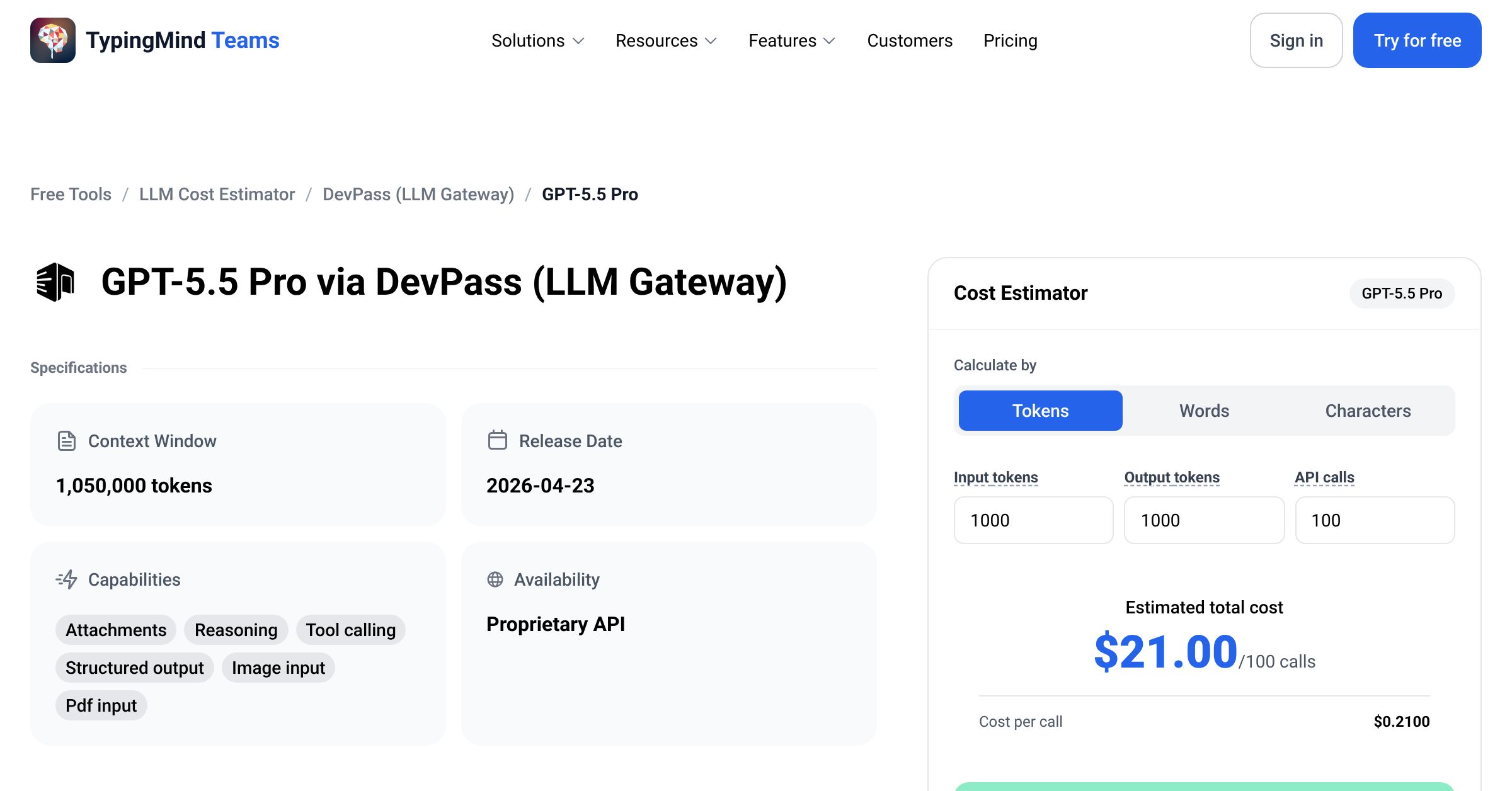Click the Capabilities lightning bolt icon
The image size is (1512, 791).
pyautogui.click(x=67, y=579)
